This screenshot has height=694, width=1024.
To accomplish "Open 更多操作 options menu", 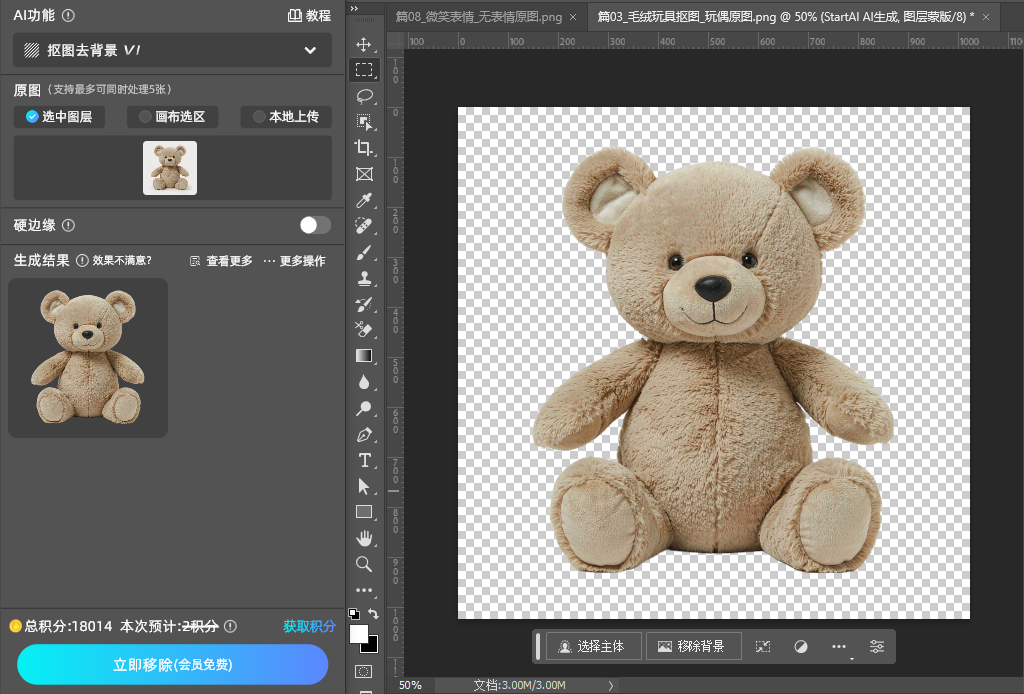I will tap(295, 261).
